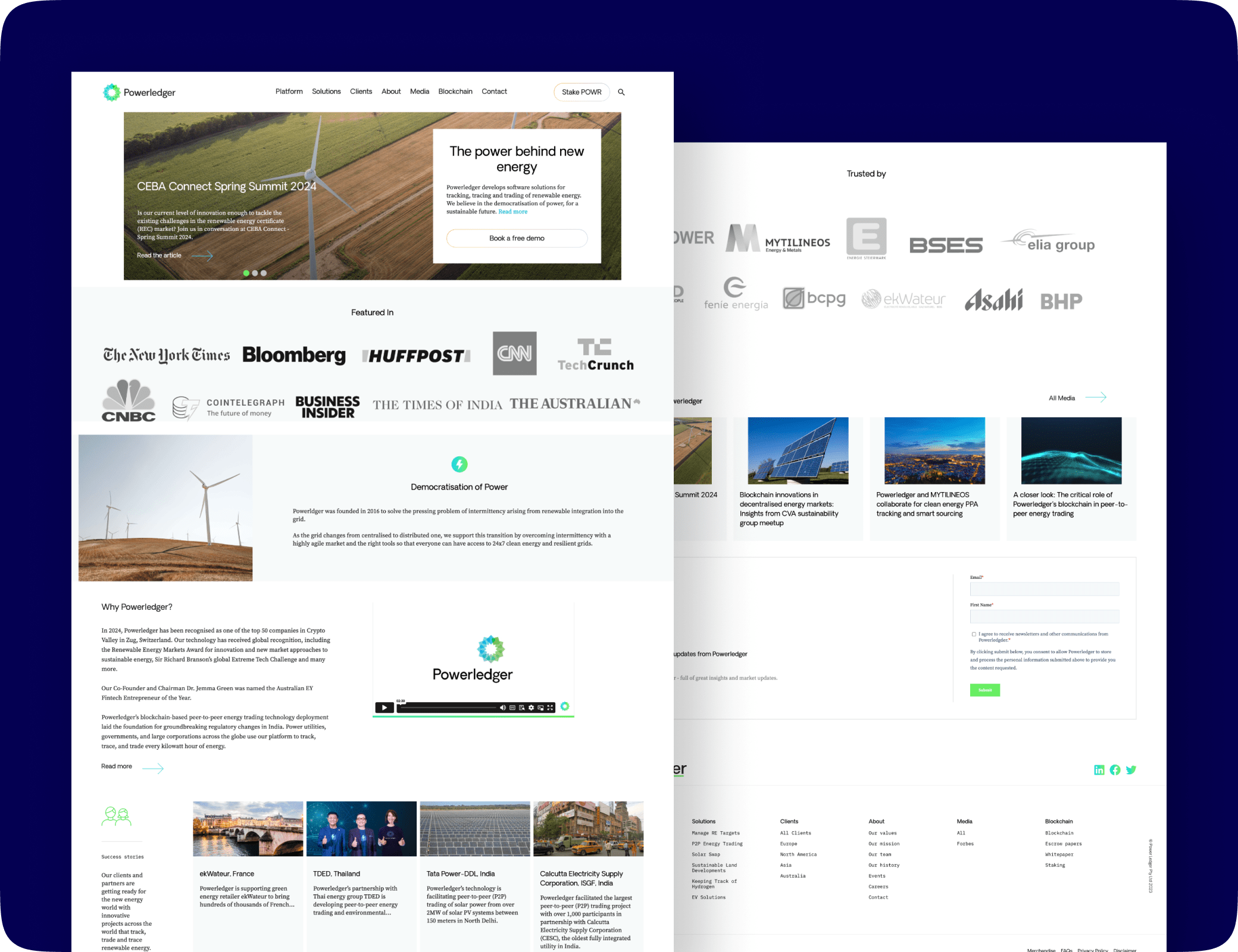Click the arrow beside Why Powerledger Read more
The height and width of the screenshot is (952, 1238).
(153, 768)
